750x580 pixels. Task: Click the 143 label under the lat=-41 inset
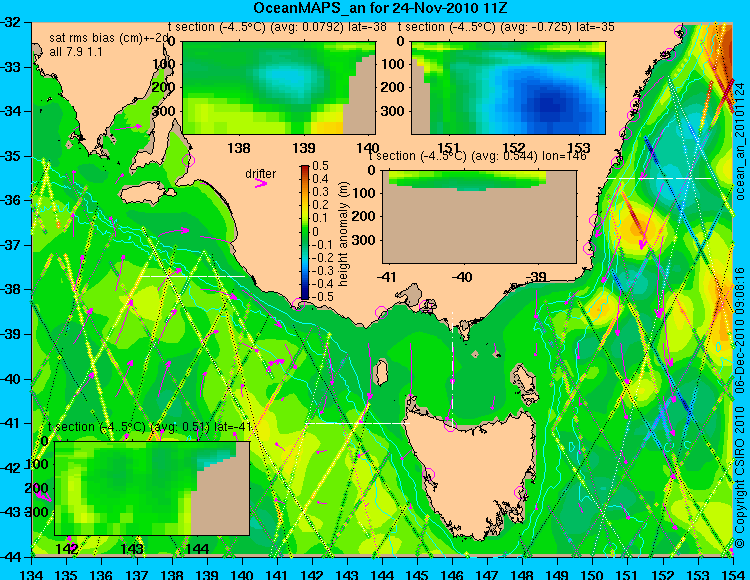click(x=132, y=548)
